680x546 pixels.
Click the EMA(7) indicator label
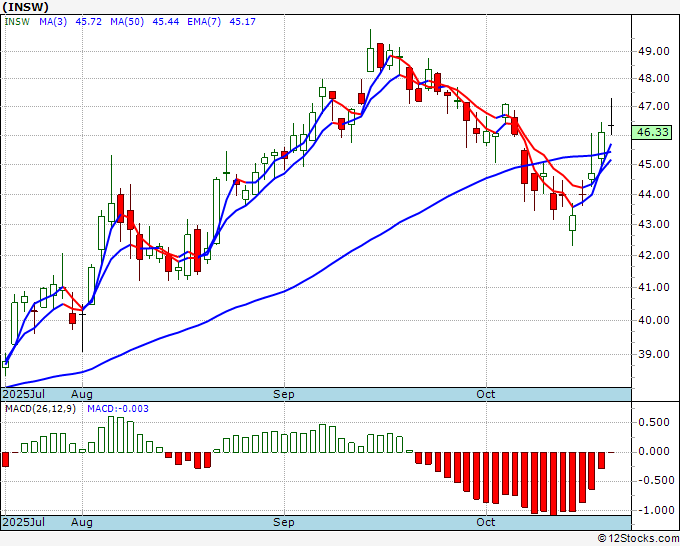[x=204, y=22]
